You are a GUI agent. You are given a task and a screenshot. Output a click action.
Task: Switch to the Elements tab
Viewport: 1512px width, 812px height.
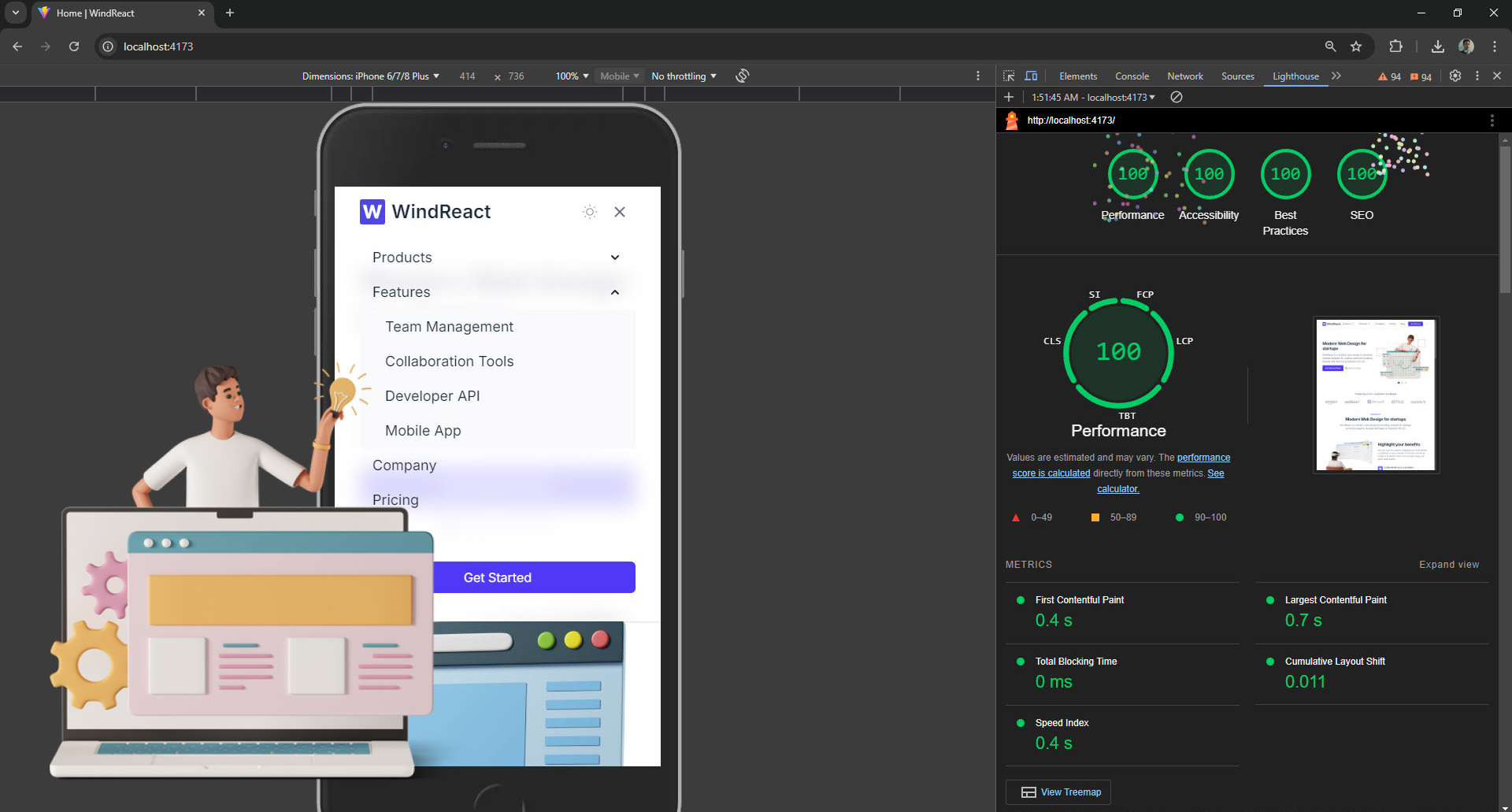(x=1078, y=76)
